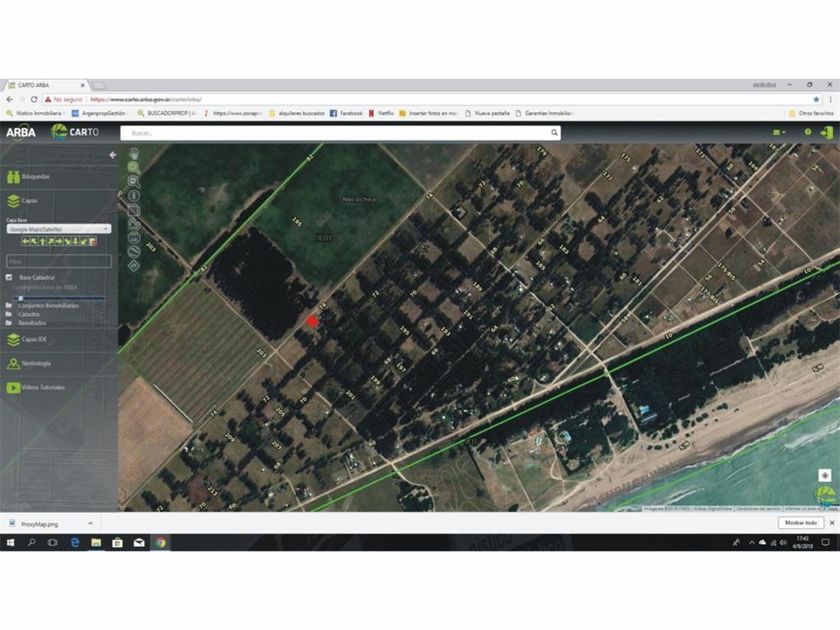Open Chrome three-dot menu
The image size is (840, 630).
(830, 100)
